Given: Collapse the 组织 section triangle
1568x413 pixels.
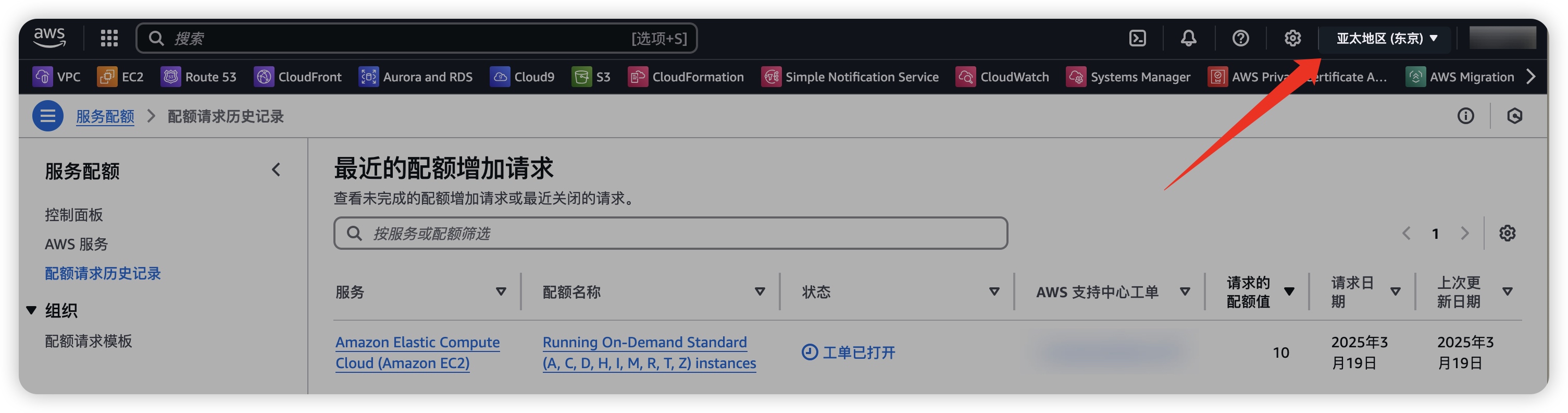Looking at the screenshot, I should coord(32,311).
